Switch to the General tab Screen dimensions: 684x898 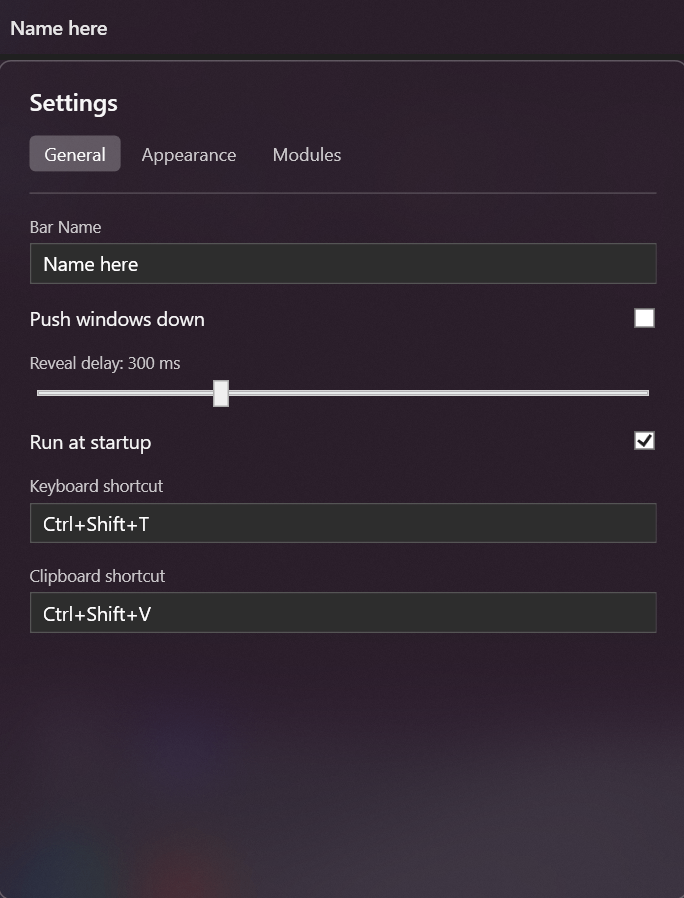75,155
